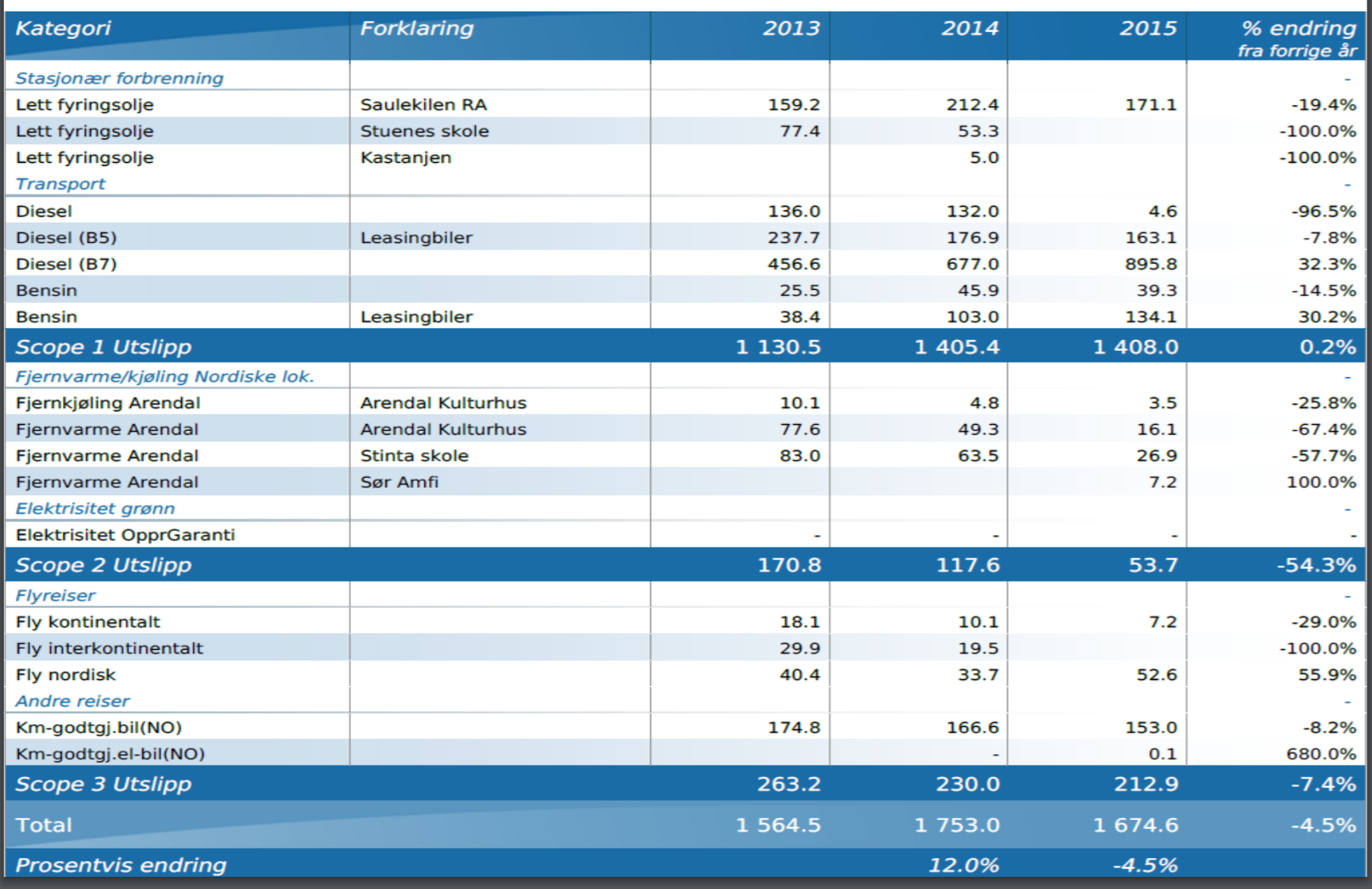1372x889 pixels.
Task: Select the Scope 3 Utslipp heading
Action: [103, 785]
